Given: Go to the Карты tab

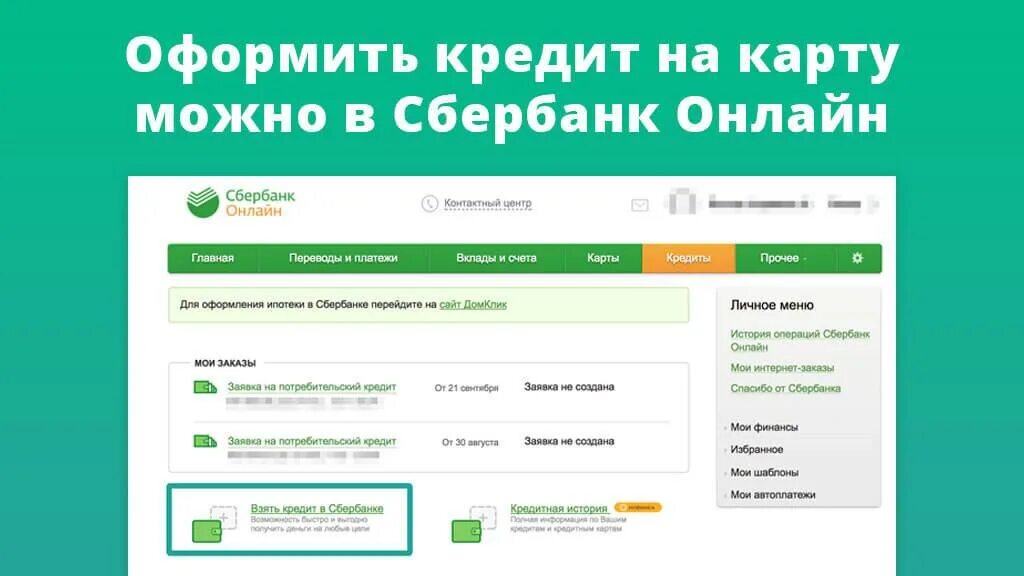Looking at the screenshot, I should [603, 258].
